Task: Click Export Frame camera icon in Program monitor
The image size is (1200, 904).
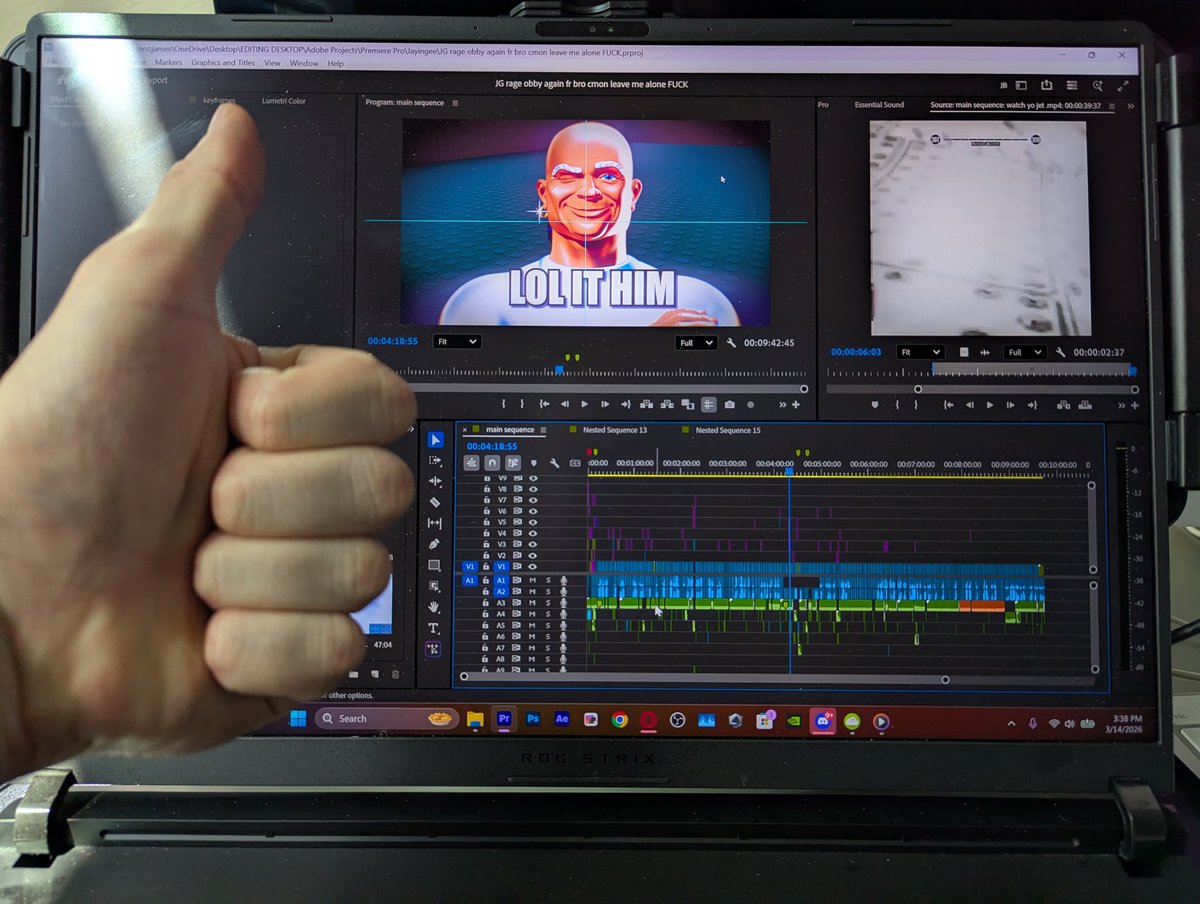Action: (730, 404)
